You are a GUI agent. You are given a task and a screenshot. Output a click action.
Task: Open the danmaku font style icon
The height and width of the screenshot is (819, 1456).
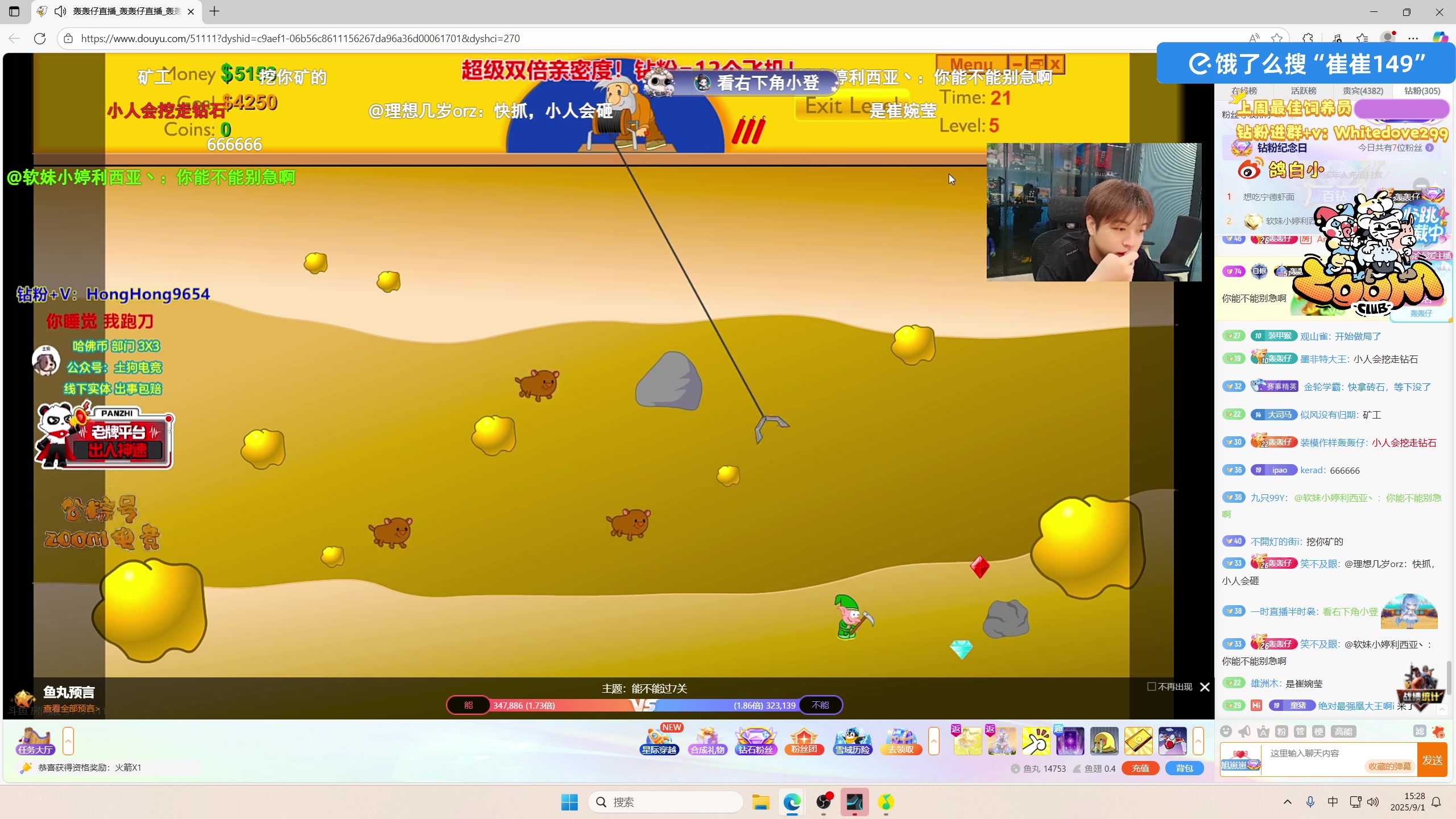pyautogui.click(x=1263, y=731)
